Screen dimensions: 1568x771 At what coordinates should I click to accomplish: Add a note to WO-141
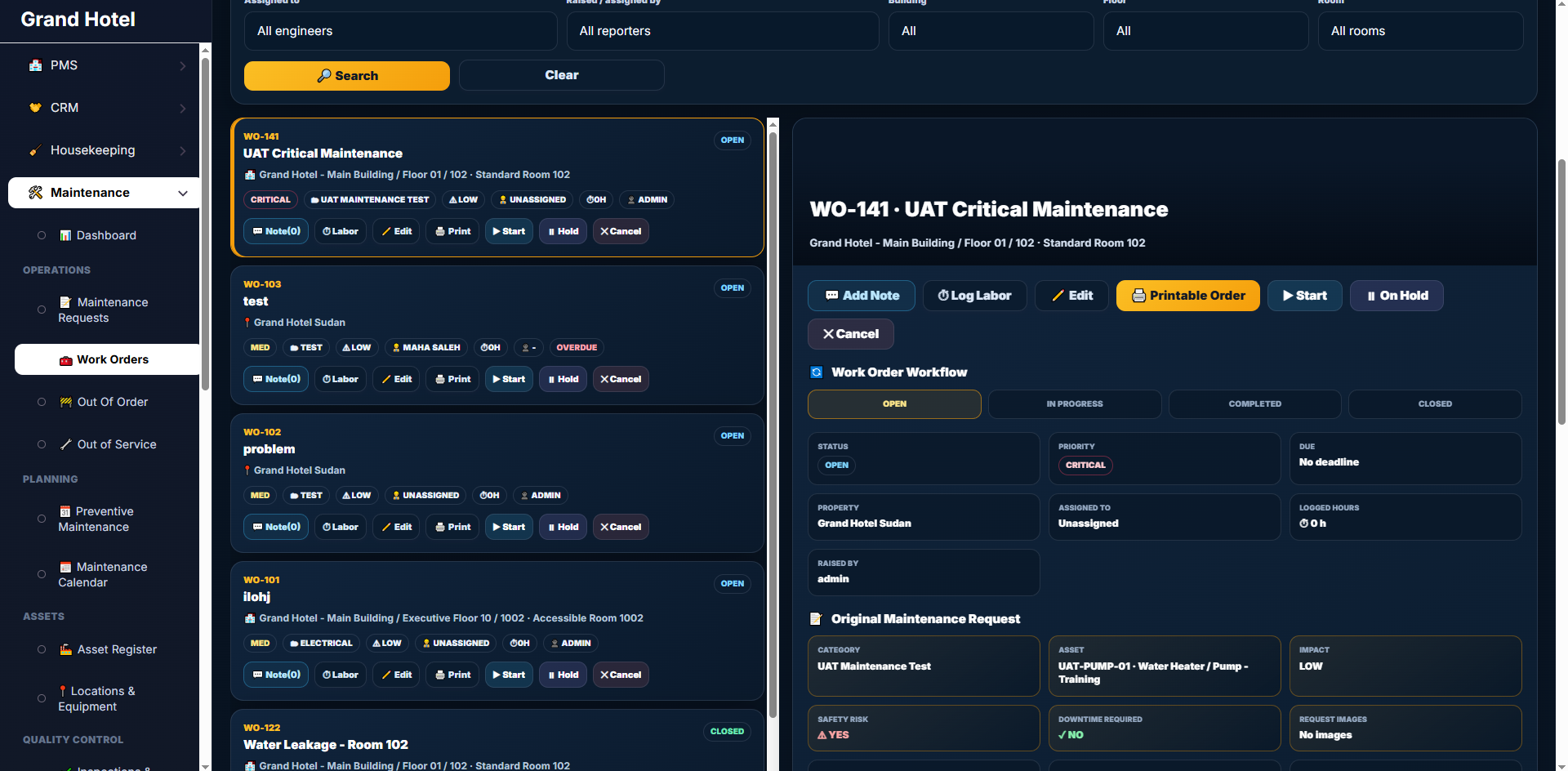(x=861, y=296)
